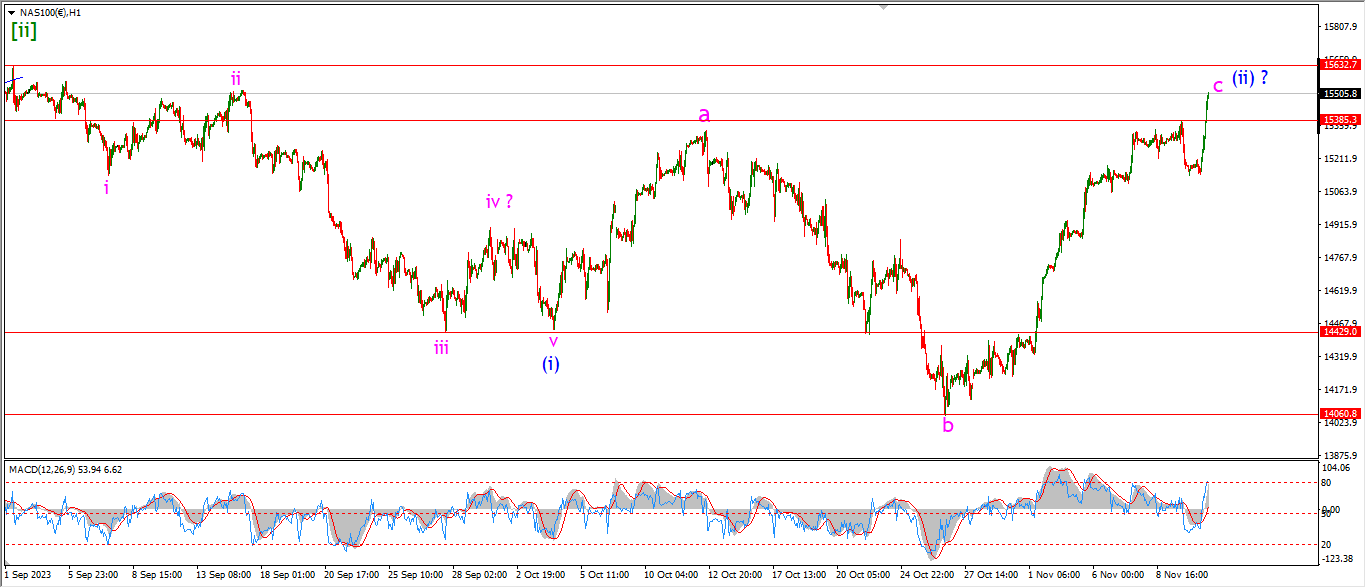Click the '8 Nov 16:00' time axis label
Viewport: 1366px width, 588px height.
point(1182,576)
